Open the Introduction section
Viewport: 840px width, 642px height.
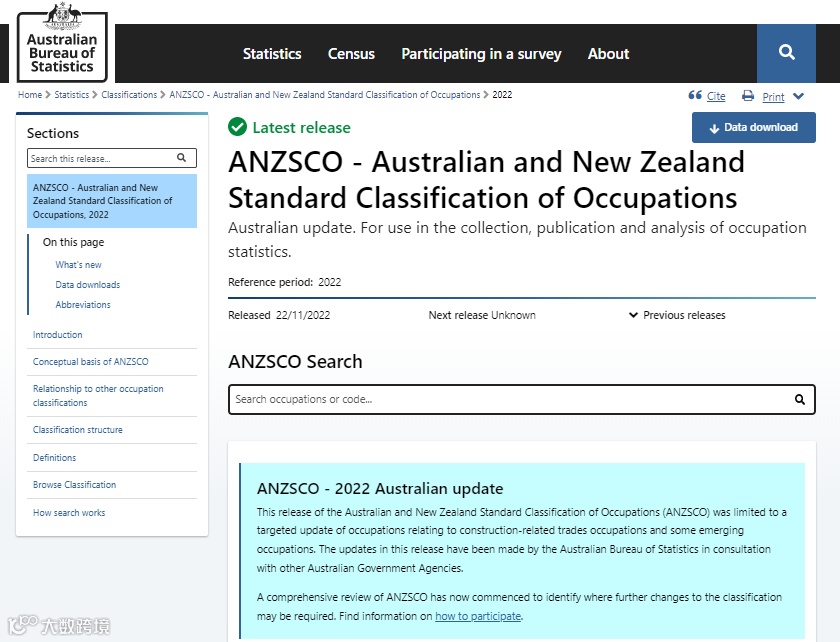click(x=58, y=334)
